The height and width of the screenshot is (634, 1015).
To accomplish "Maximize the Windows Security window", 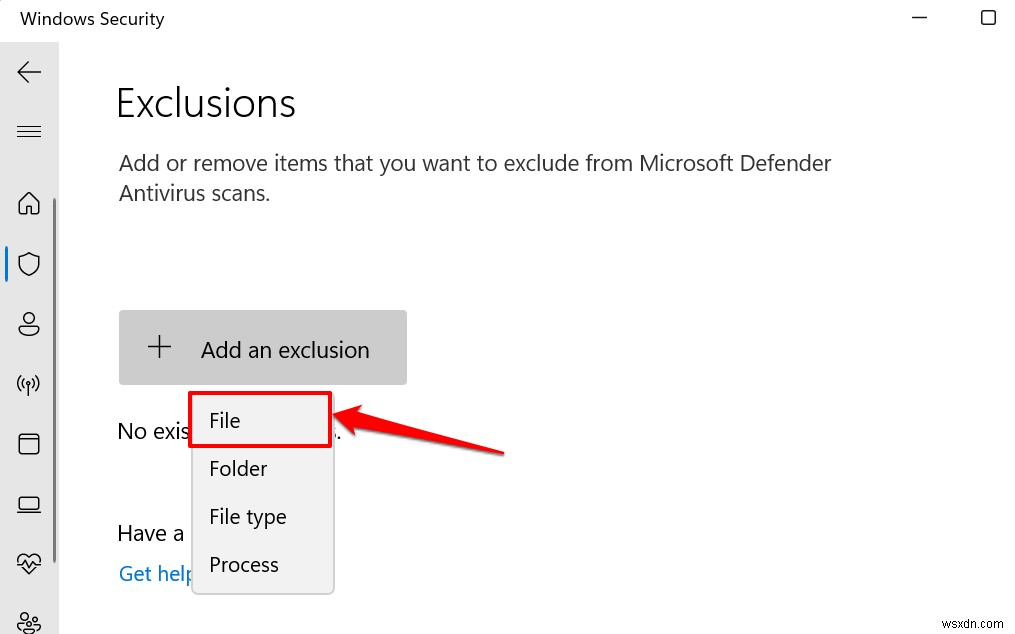I will 988,18.
